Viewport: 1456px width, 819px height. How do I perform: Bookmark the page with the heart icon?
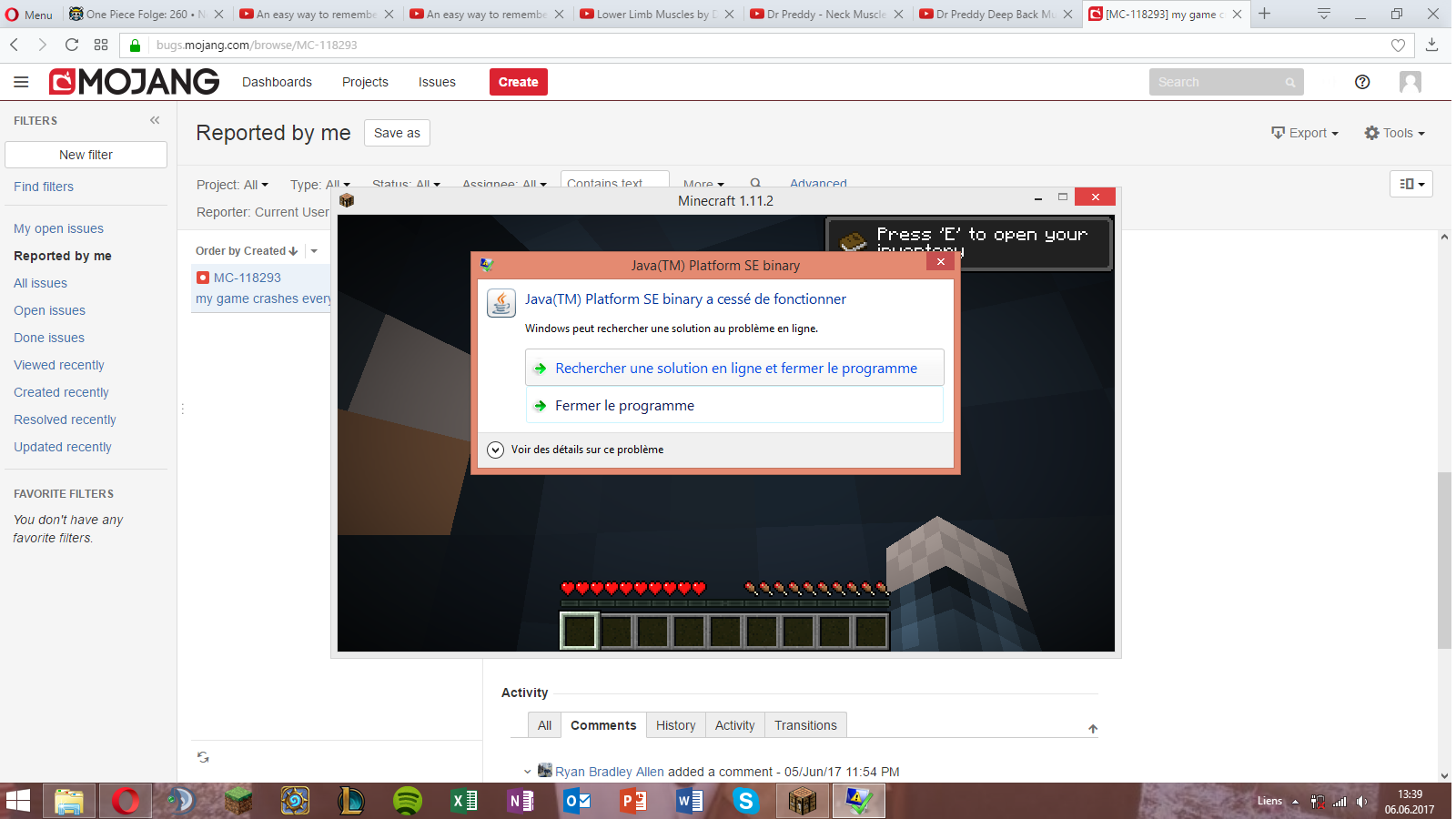(x=1398, y=45)
